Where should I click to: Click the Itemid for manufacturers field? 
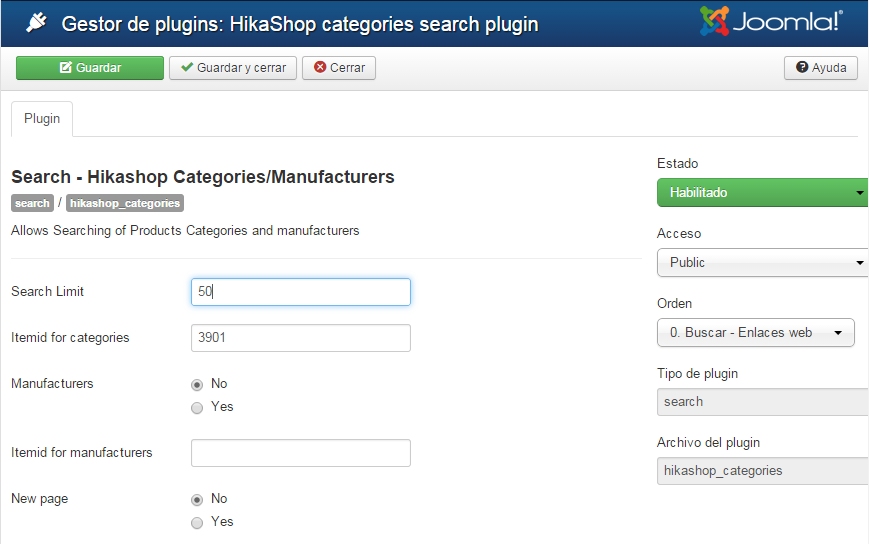tap(300, 453)
